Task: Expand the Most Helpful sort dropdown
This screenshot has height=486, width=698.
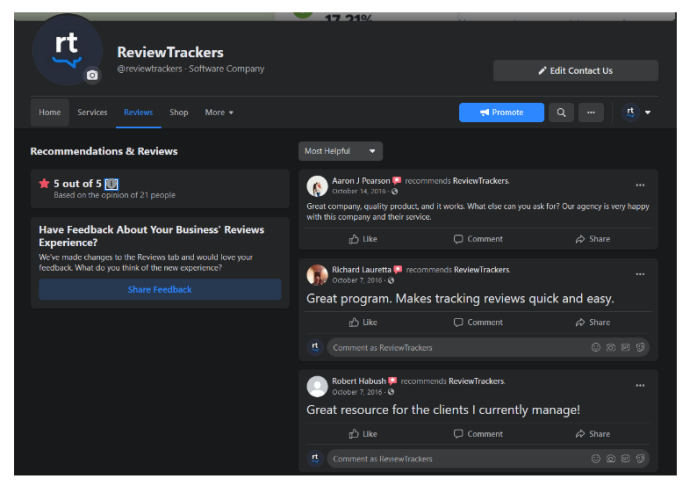Action: coord(341,151)
